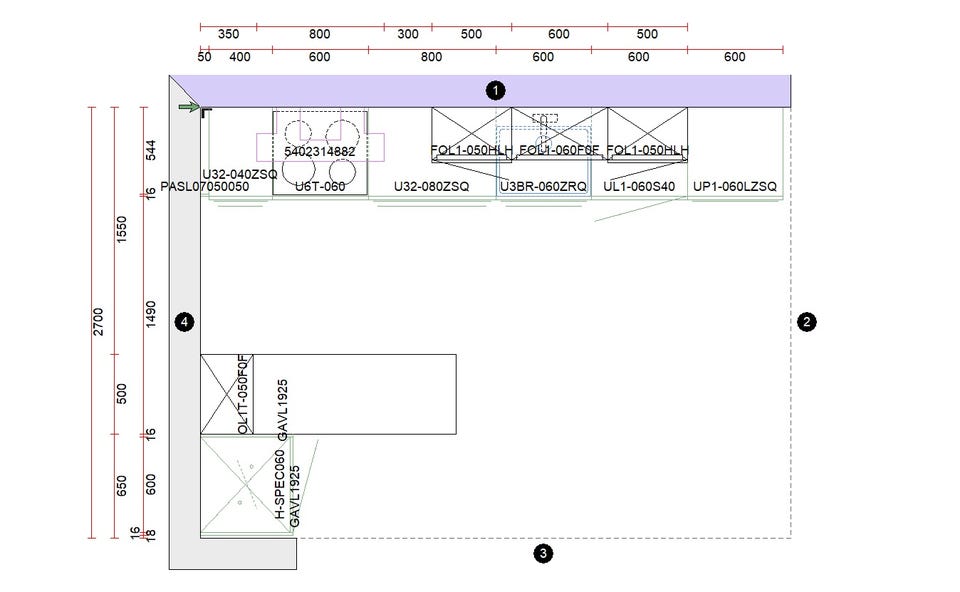This screenshot has width=960, height=592.
Task: Select the U6T-060 cabinet label
Action: click(320, 186)
